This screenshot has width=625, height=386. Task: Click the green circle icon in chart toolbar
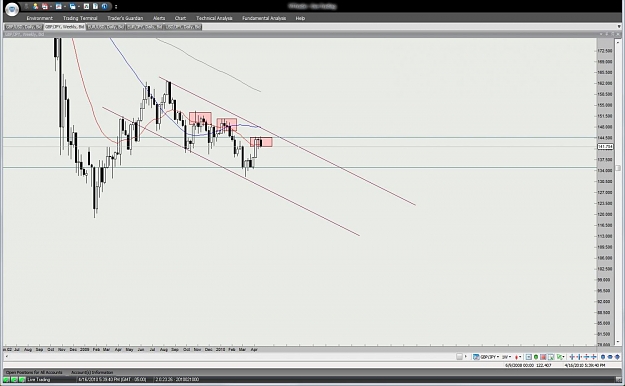point(536,357)
